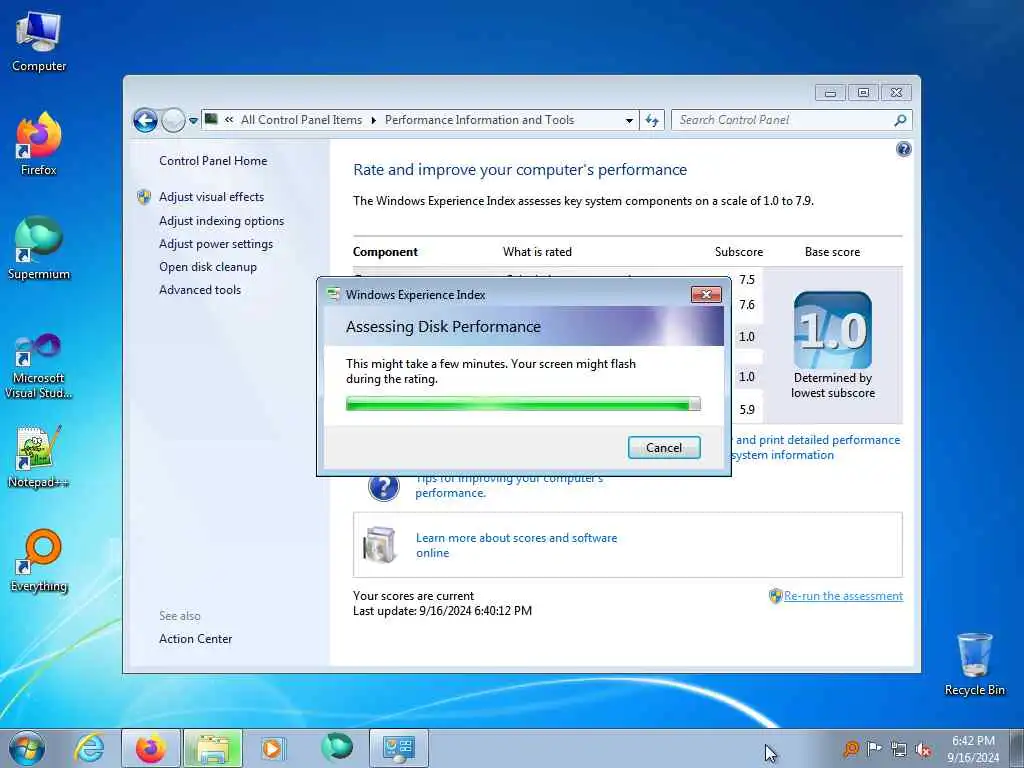
Task: Select Performance Information and Tools breadcrumb
Action: coord(479,120)
